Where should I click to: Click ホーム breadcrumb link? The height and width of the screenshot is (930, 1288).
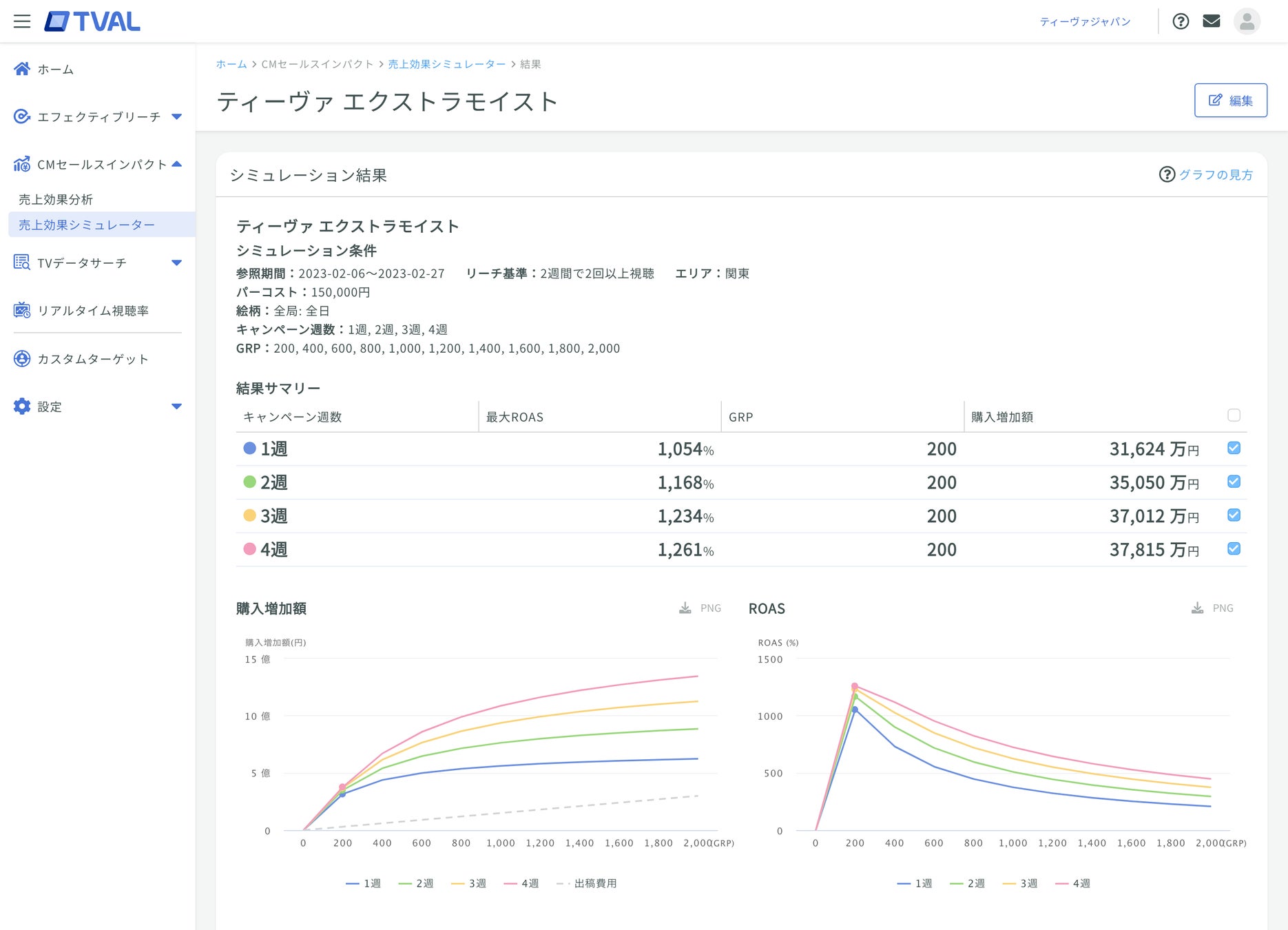click(231, 64)
